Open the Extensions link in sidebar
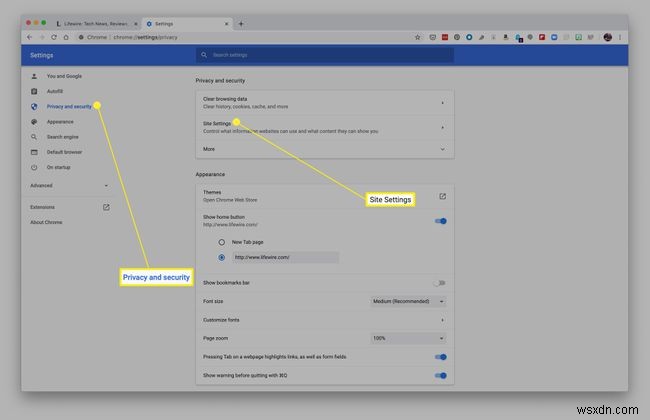This screenshot has width=650, height=420. [x=42, y=207]
